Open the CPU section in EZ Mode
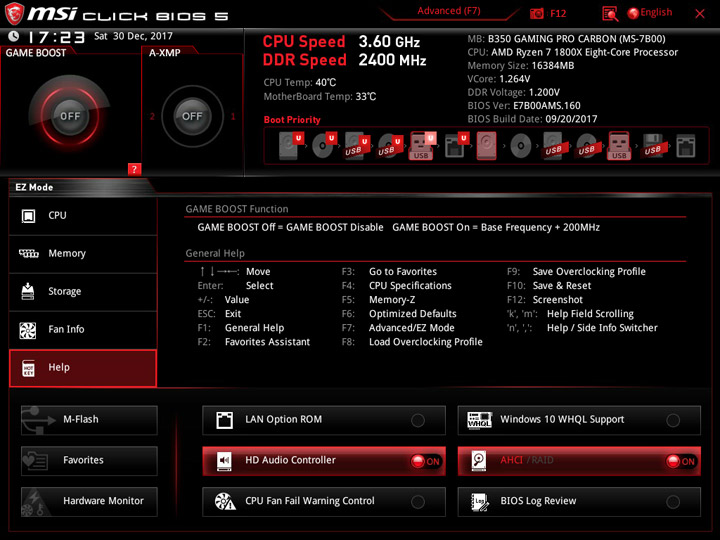Image resolution: width=720 pixels, height=540 pixels. tap(83, 216)
